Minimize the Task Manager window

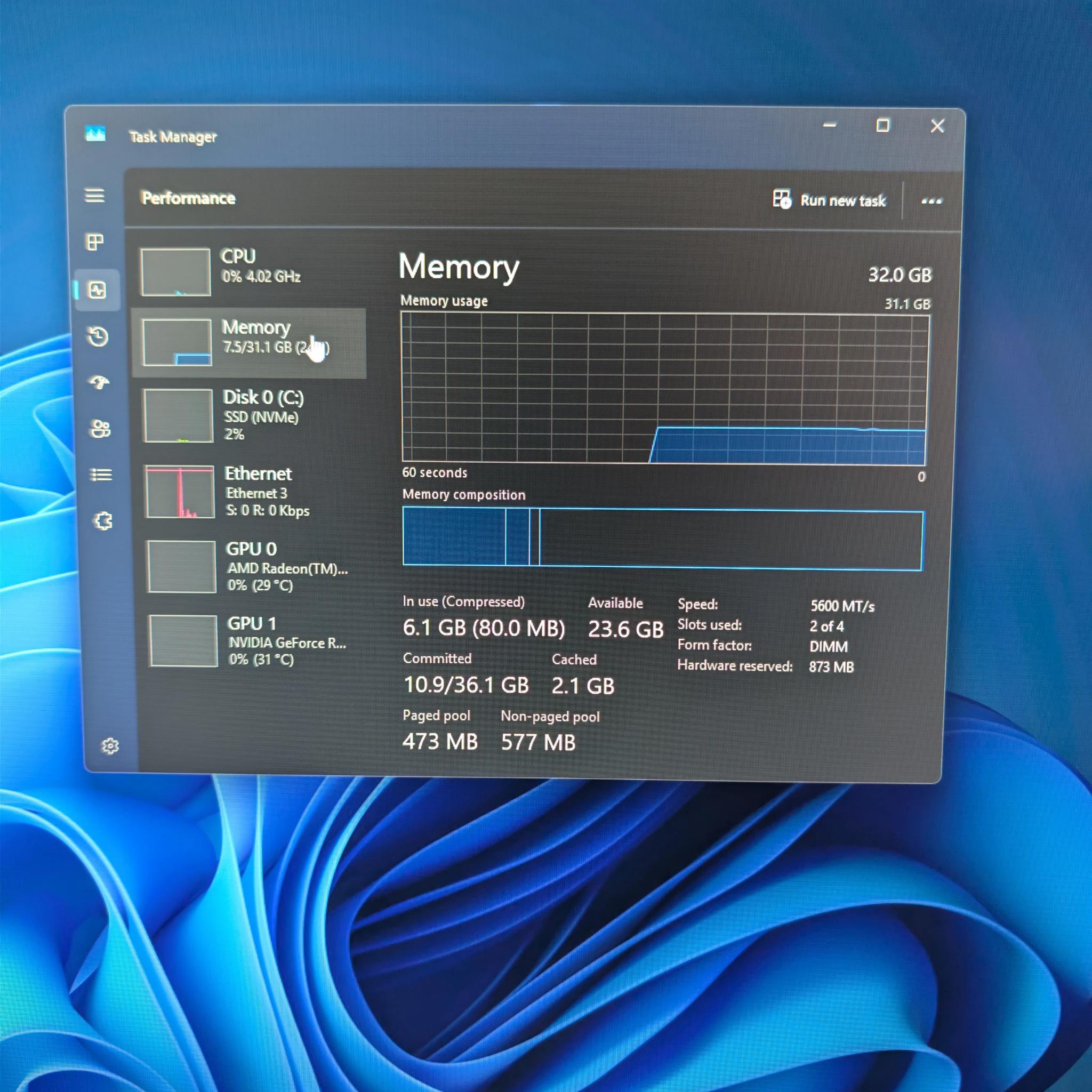point(829,125)
